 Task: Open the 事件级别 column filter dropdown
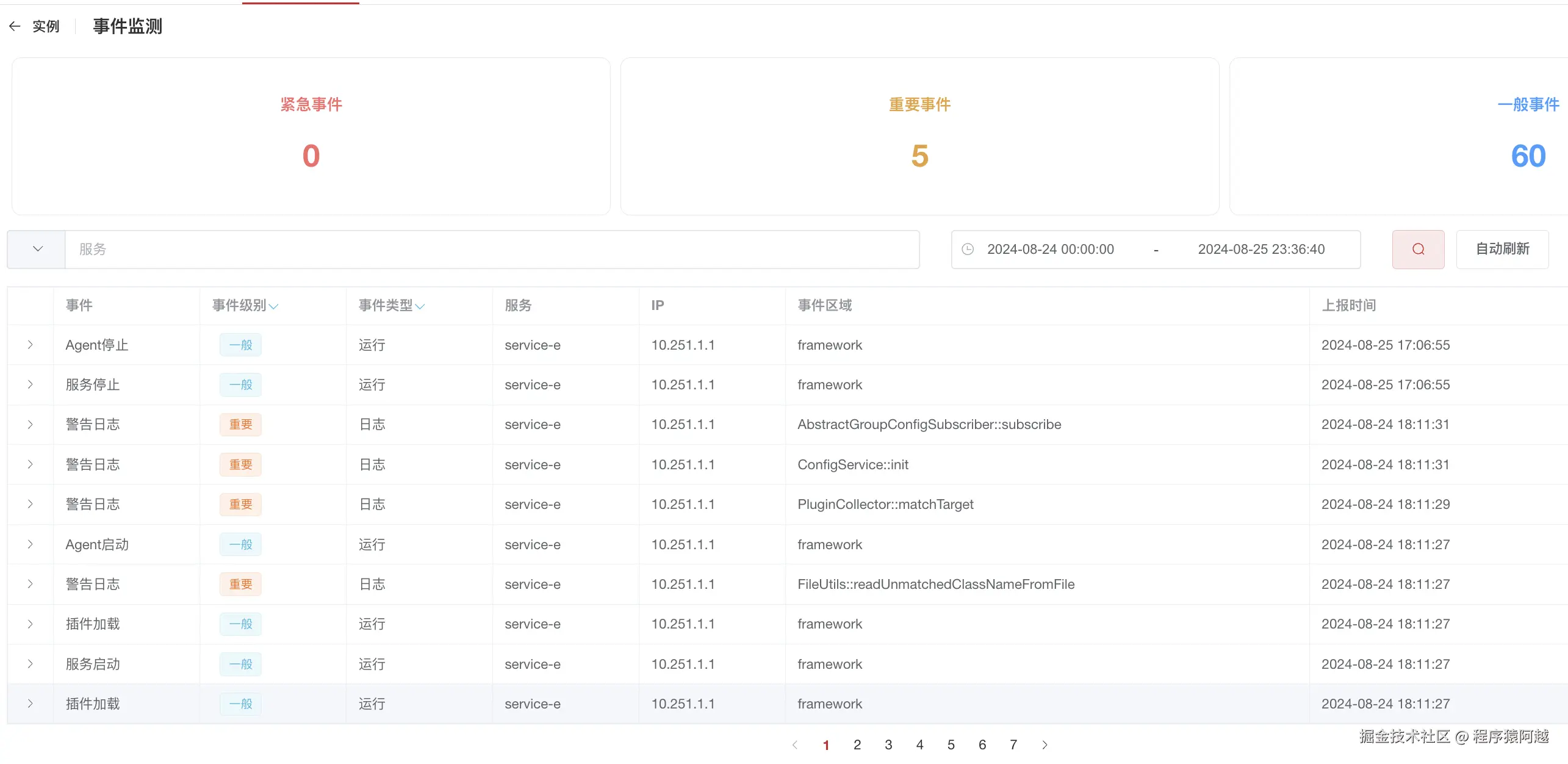point(273,306)
